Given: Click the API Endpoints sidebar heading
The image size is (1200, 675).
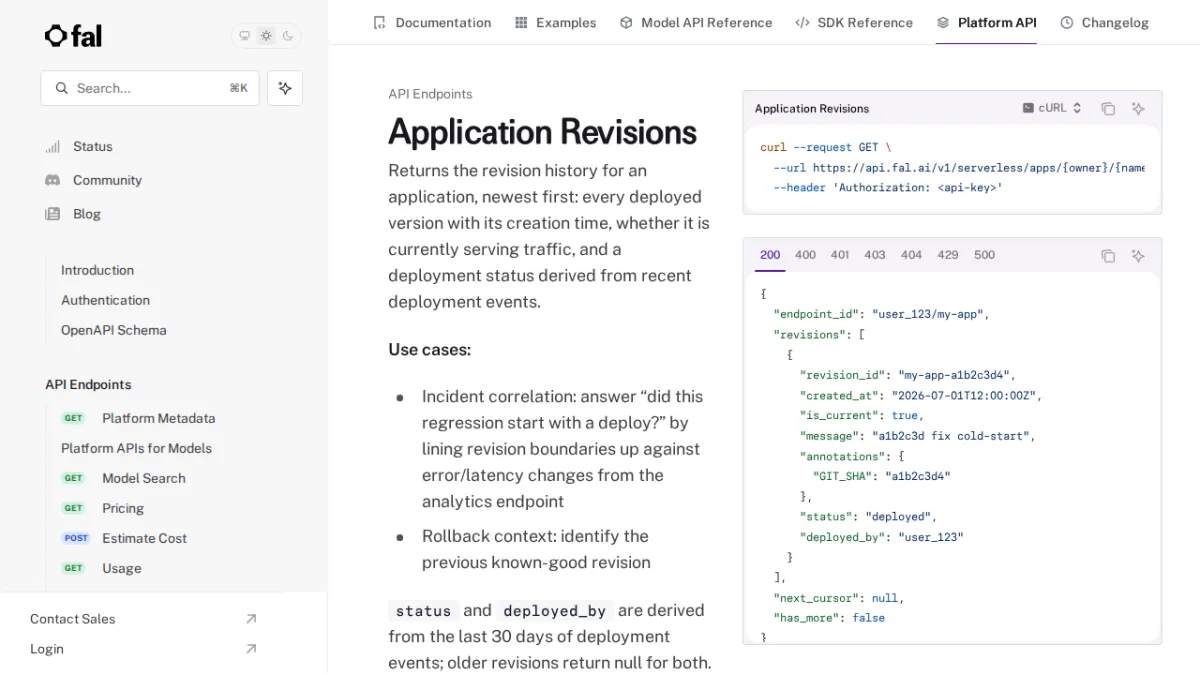Looking at the screenshot, I should click(88, 385).
